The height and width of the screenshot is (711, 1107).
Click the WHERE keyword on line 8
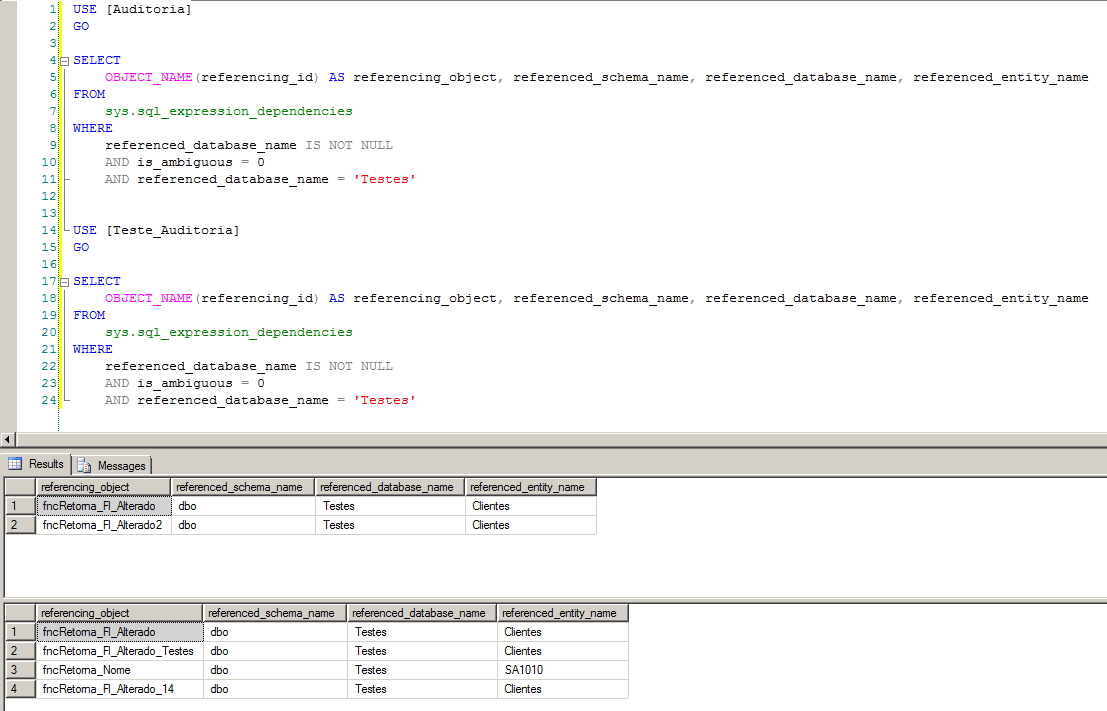(x=92, y=129)
